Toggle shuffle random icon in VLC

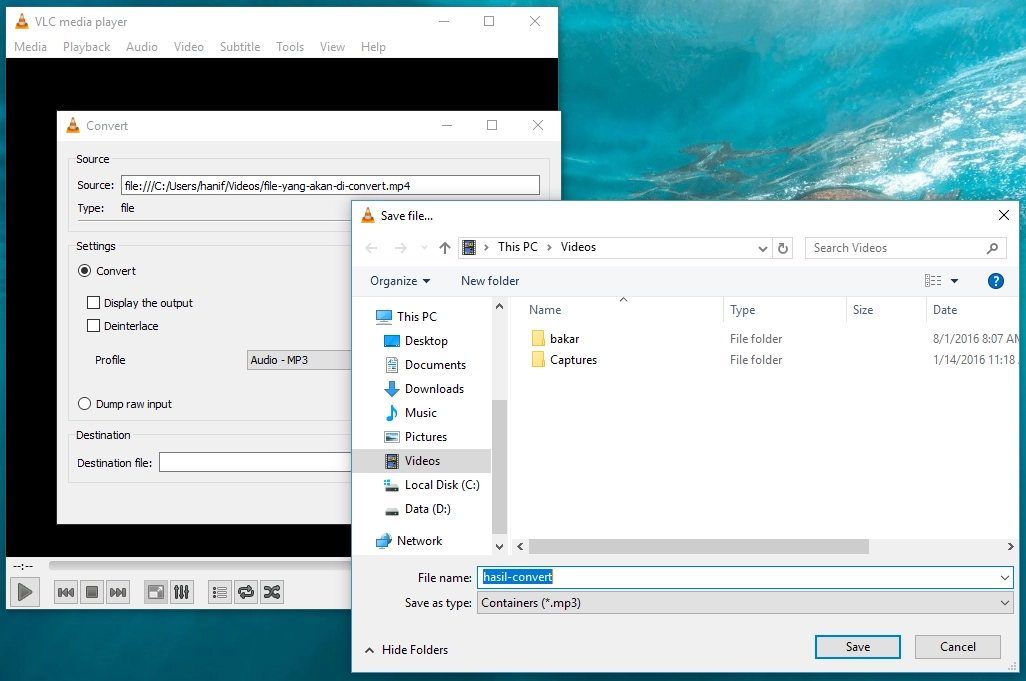272,593
